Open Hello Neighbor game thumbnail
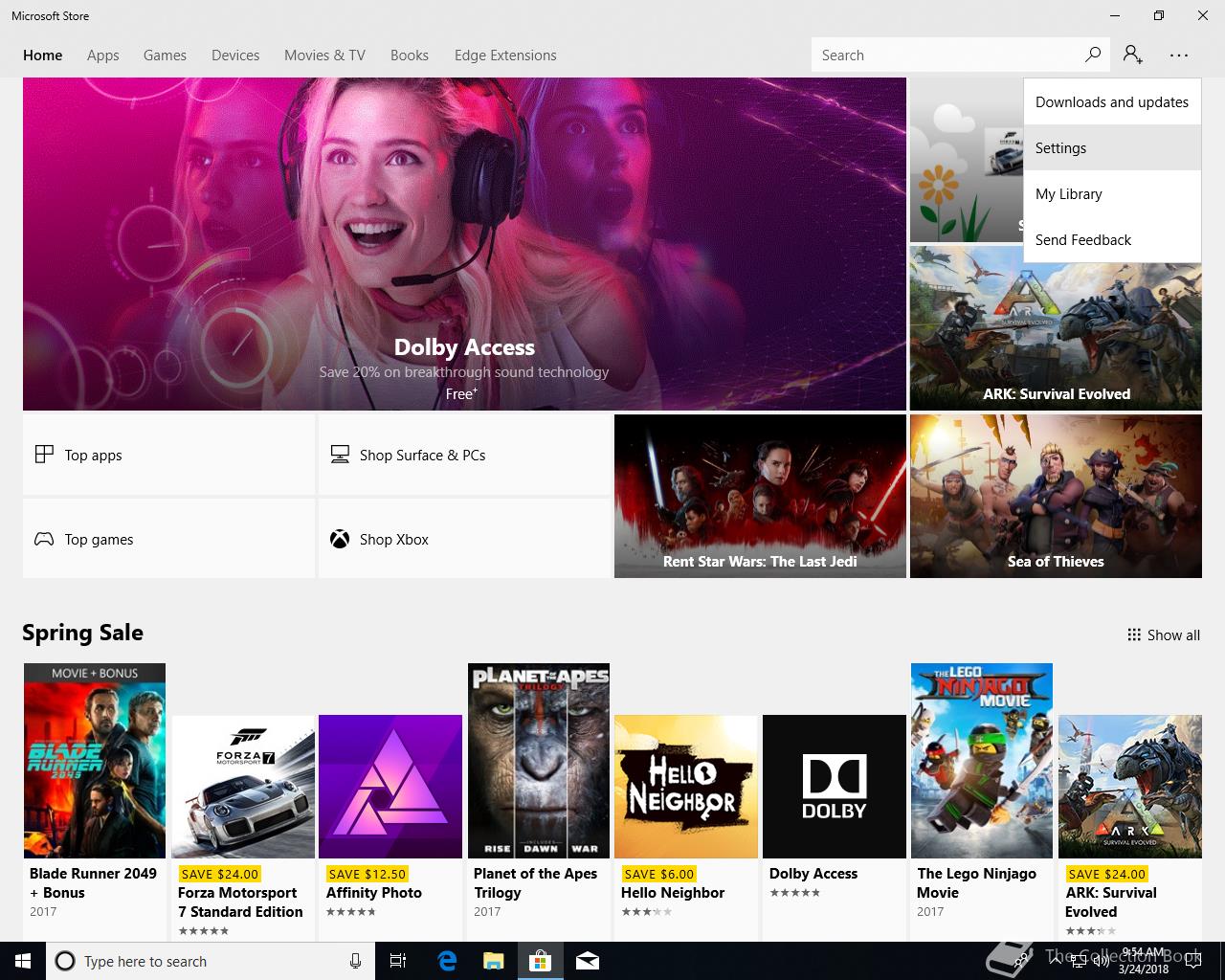The width and height of the screenshot is (1225, 980). 686,787
